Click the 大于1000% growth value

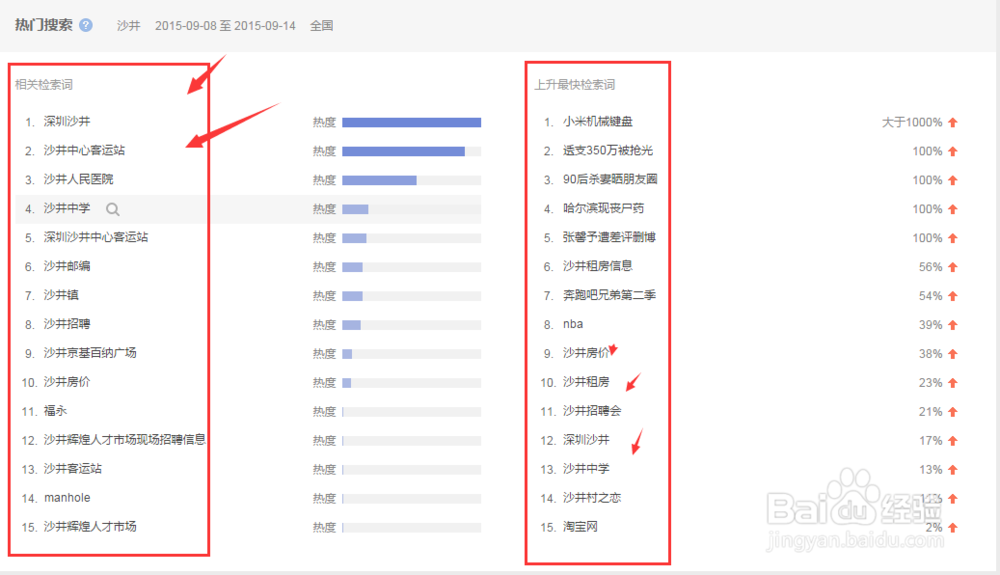click(912, 122)
